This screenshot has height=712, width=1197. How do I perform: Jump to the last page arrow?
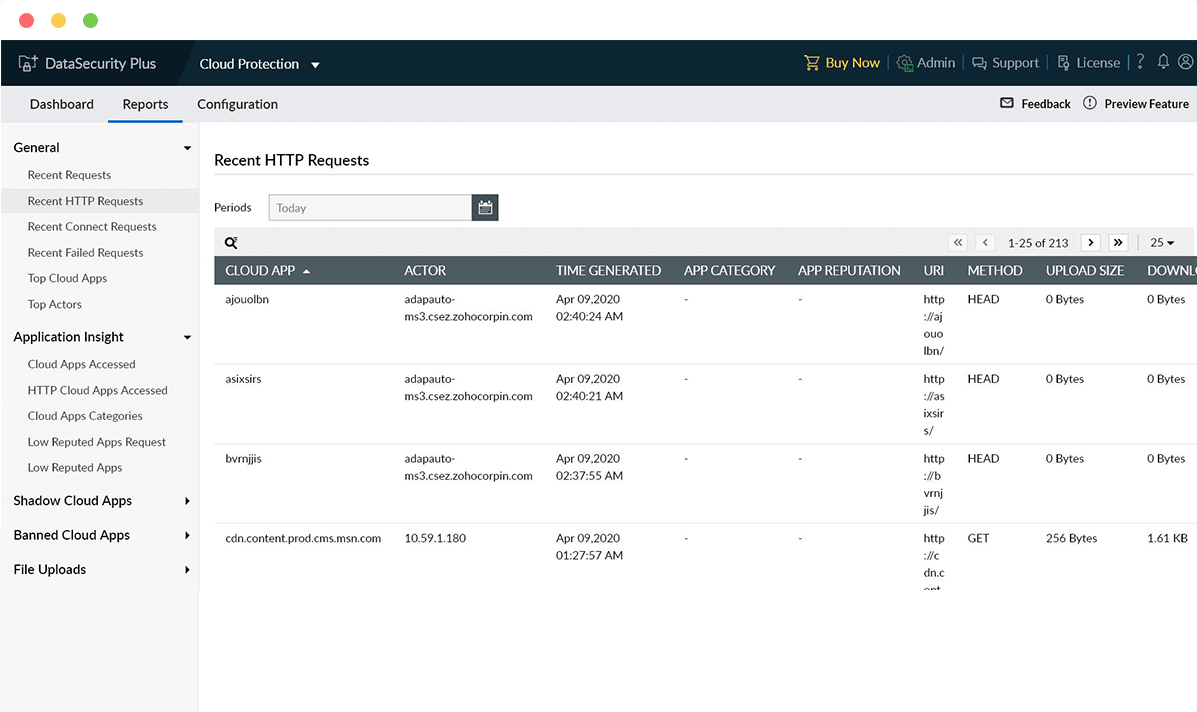tap(1118, 243)
